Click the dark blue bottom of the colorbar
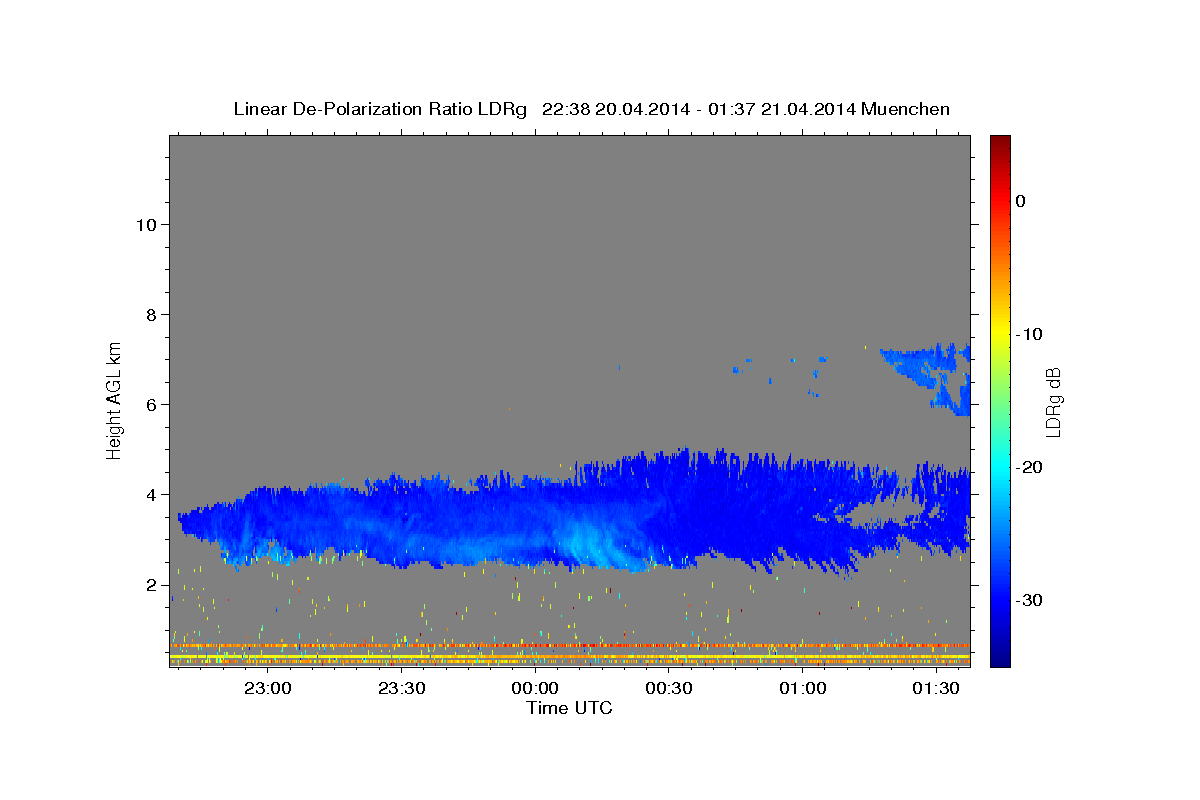Image resolution: width=1200 pixels, height=800 pixels. [x=1000, y=656]
